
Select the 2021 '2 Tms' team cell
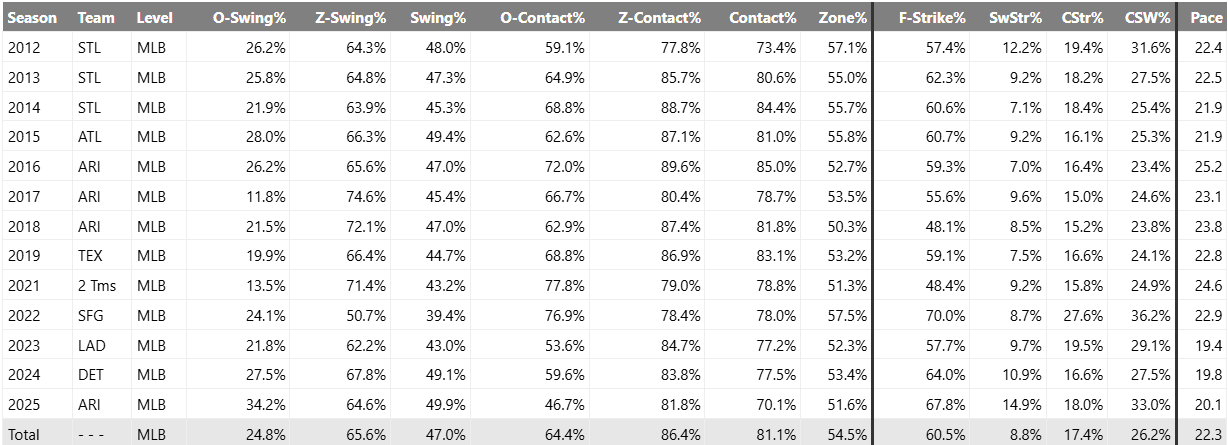coord(96,286)
